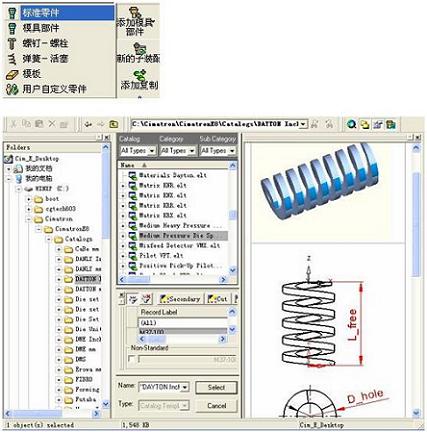The height and width of the screenshot is (432, 427).
Task: Collapse the Cimatron folder node
Action: pyautogui.click(x=29, y=219)
